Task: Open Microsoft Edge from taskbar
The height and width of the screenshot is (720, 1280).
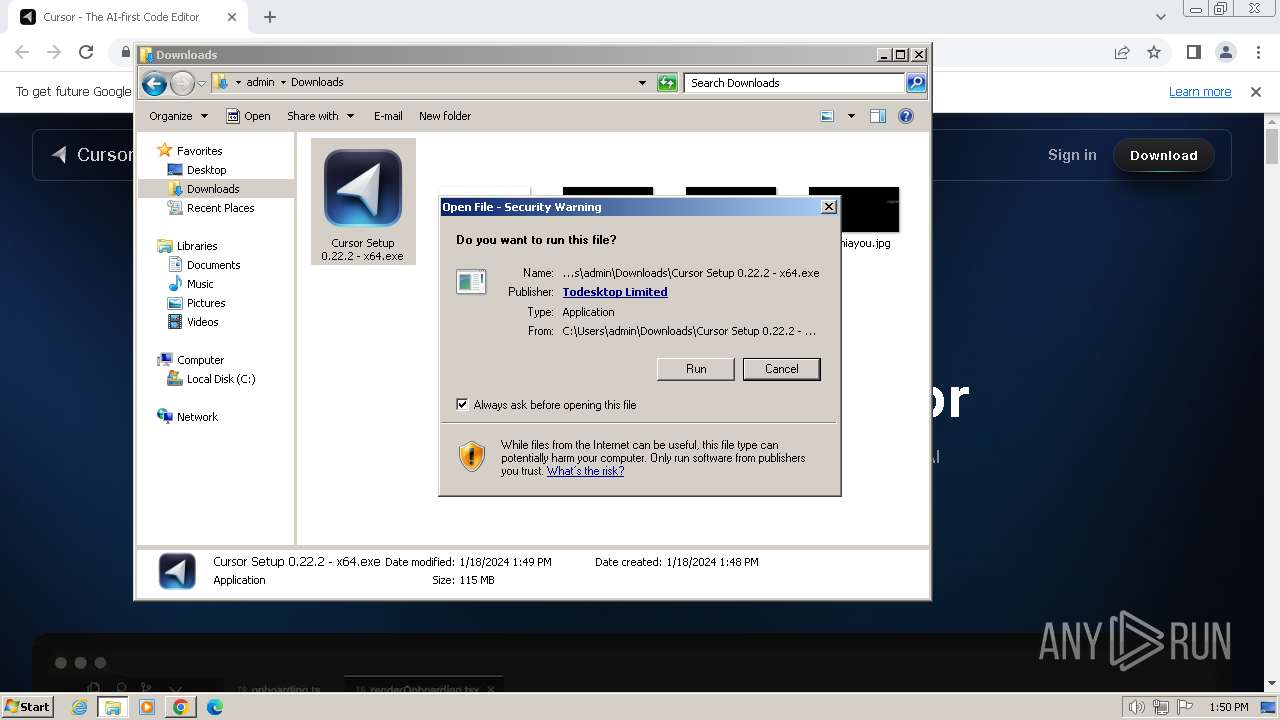Action: point(214,707)
